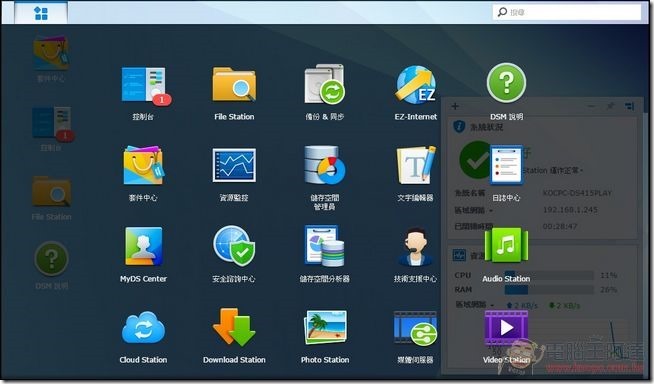Image resolution: width=654 pixels, height=384 pixels.
Task: Open 儲存空間管理員 app
Action: pyautogui.click(x=324, y=178)
